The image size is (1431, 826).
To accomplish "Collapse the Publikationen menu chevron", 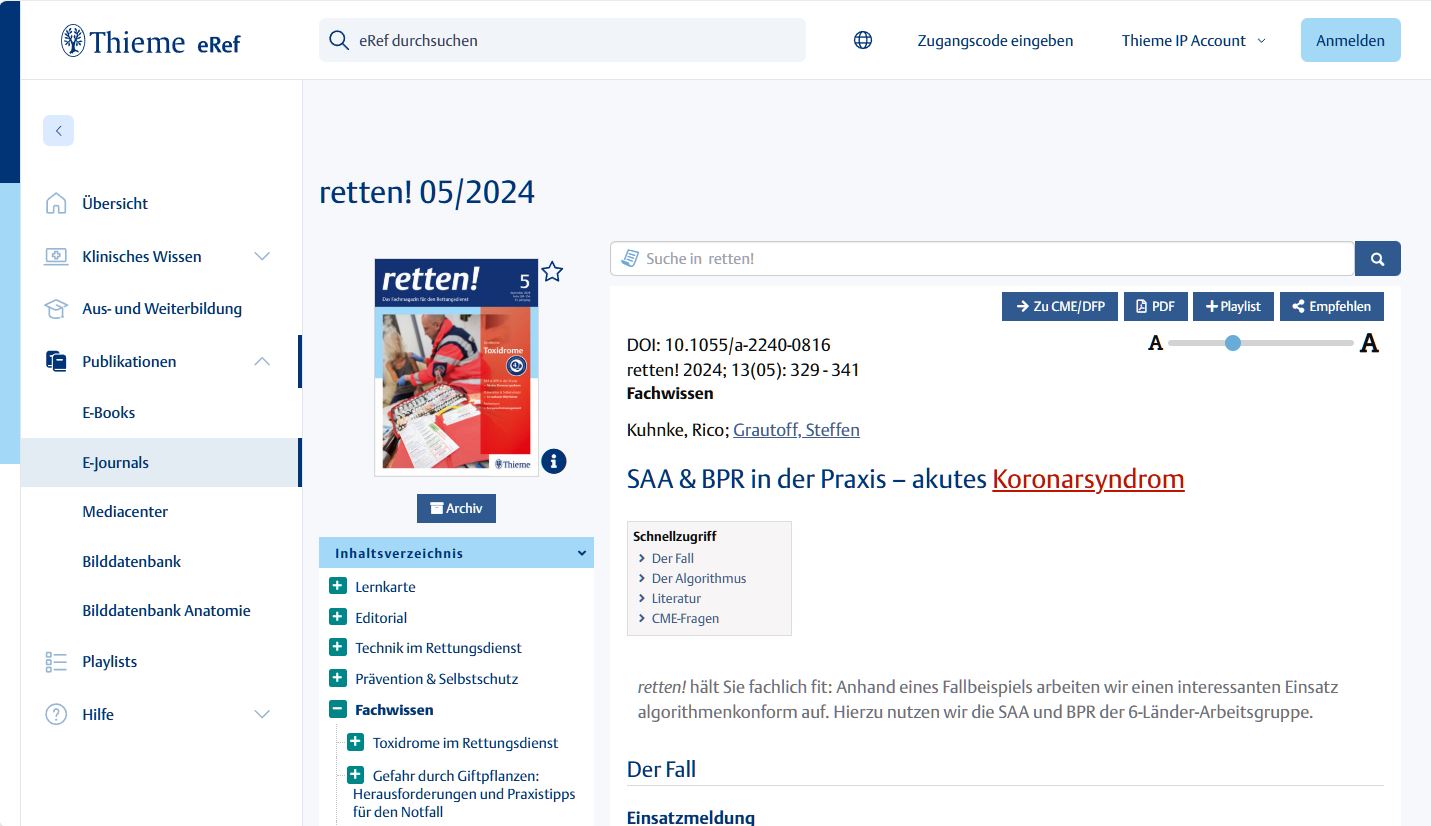I will tap(262, 362).
